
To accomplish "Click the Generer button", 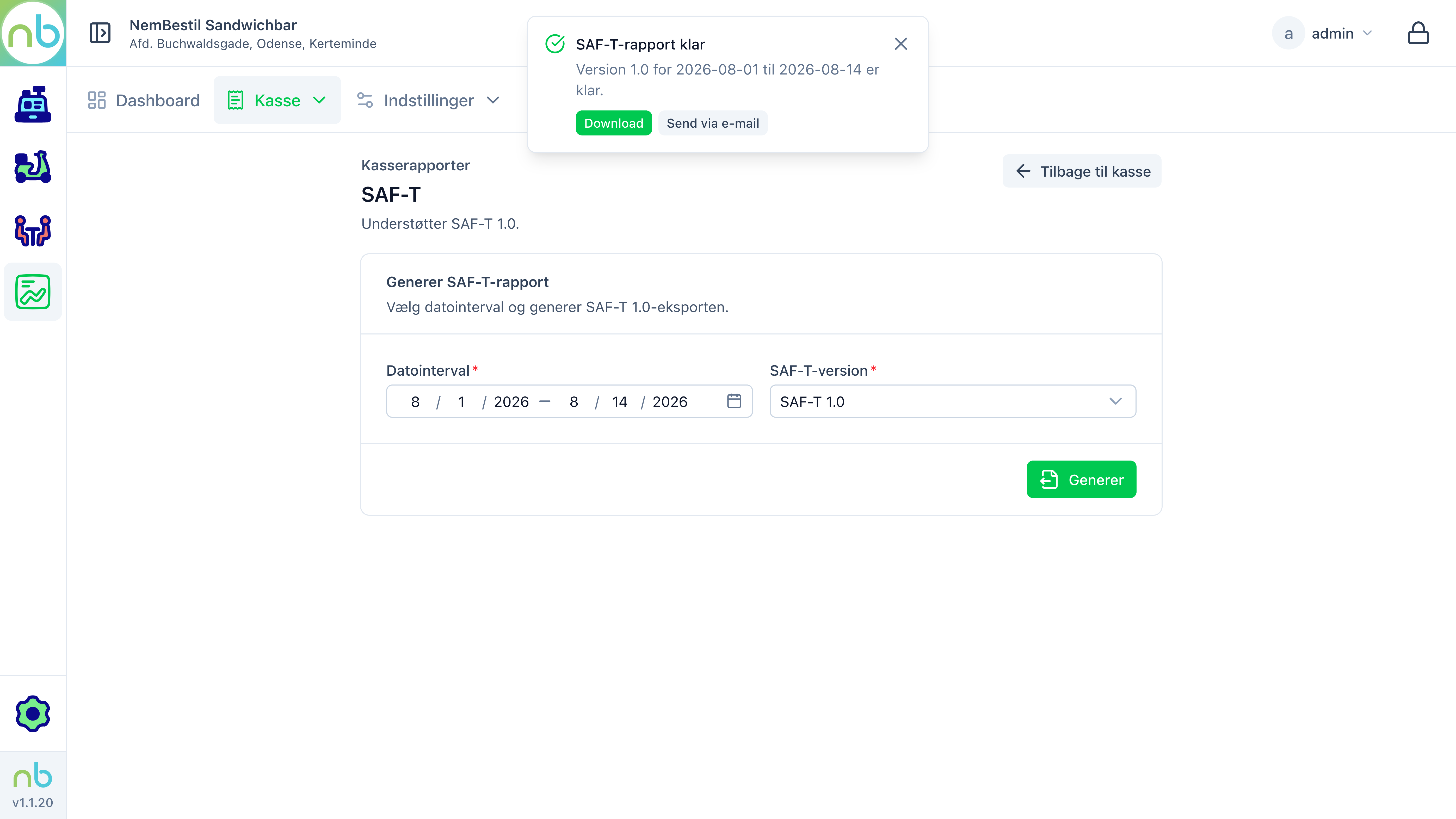I will click(x=1081, y=479).
